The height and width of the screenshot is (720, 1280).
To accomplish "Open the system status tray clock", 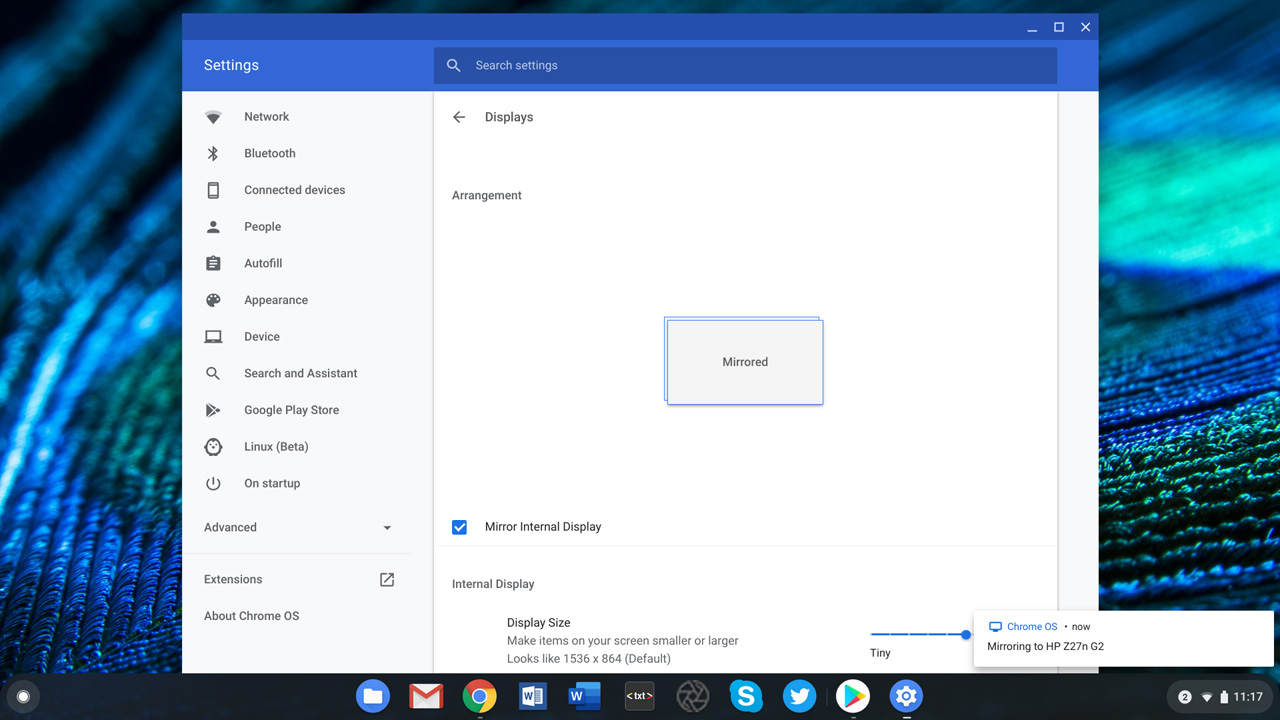I will pos(1247,697).
